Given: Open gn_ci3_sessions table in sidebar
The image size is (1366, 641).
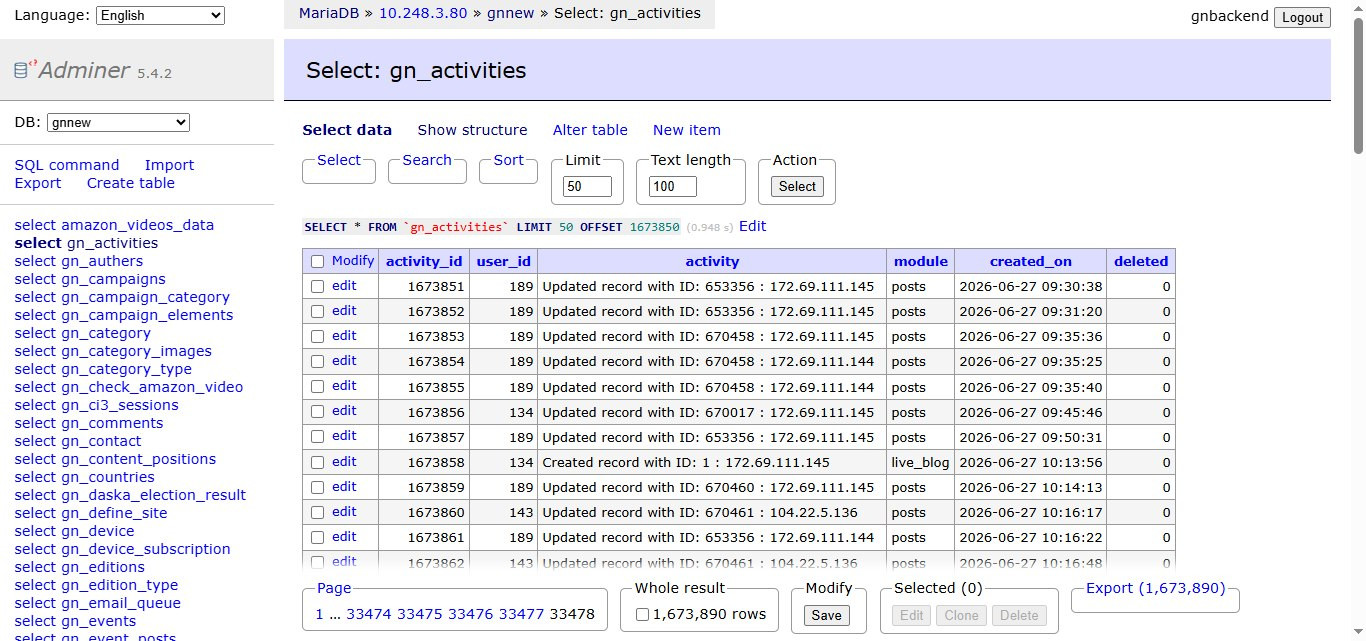Looking at the screenshot, I should (x=120, y=405).
